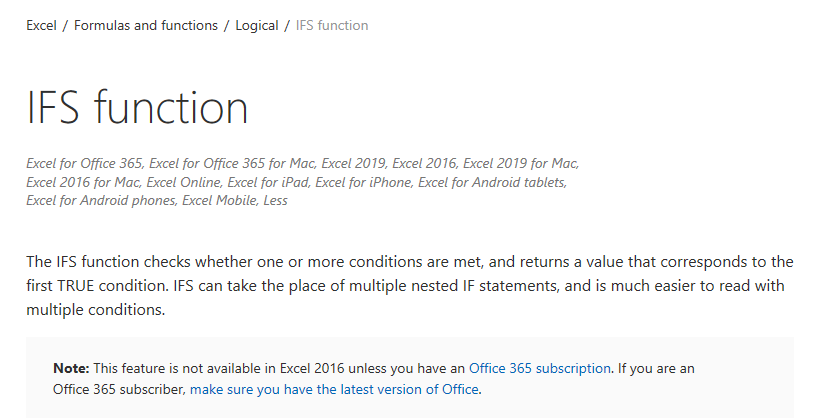This screenshot has height=418, width=830.
Task: Open the Office 365 subscription link
Action: coord(539,368)
